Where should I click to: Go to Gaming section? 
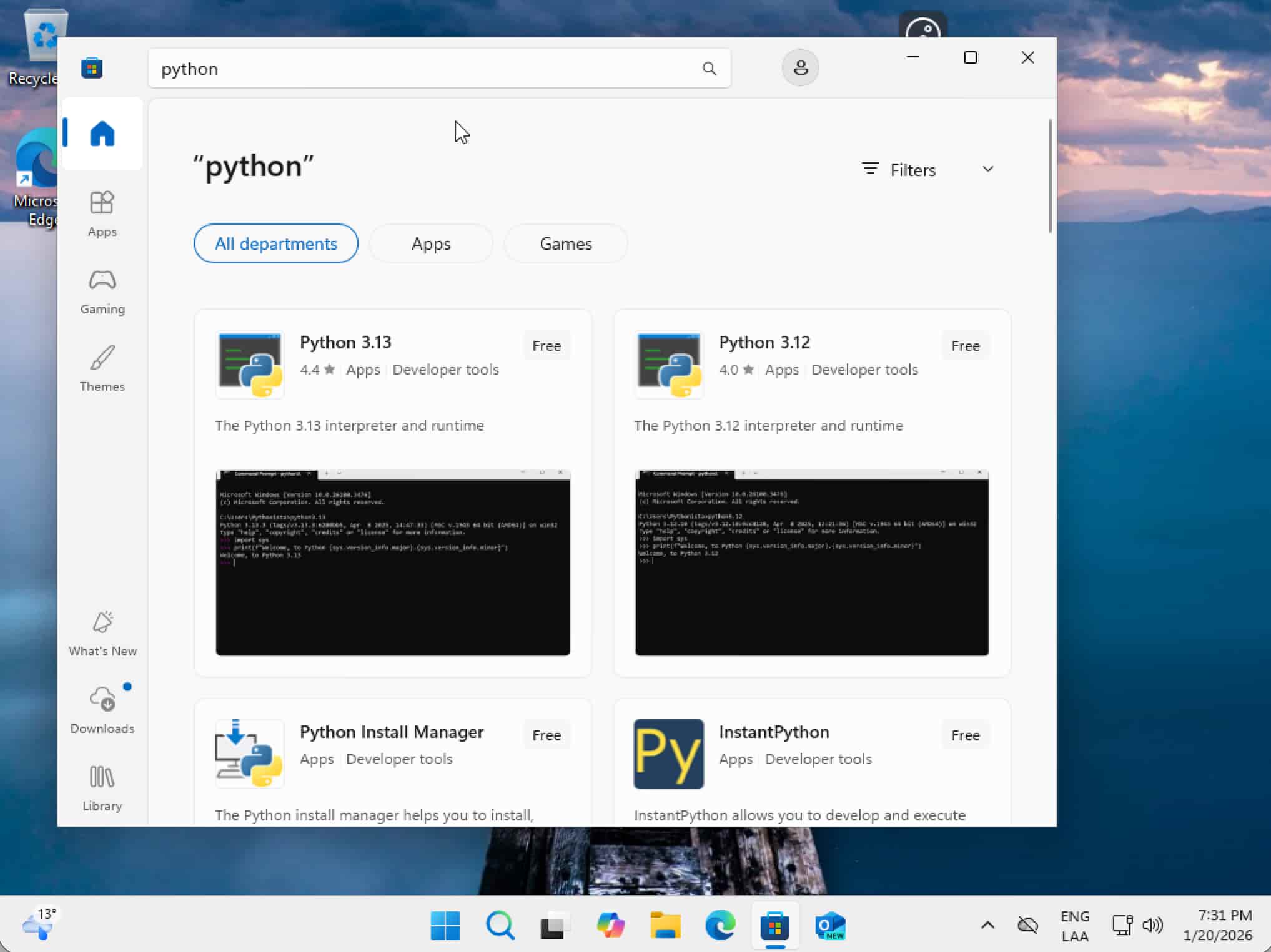(x=102, y=291)
